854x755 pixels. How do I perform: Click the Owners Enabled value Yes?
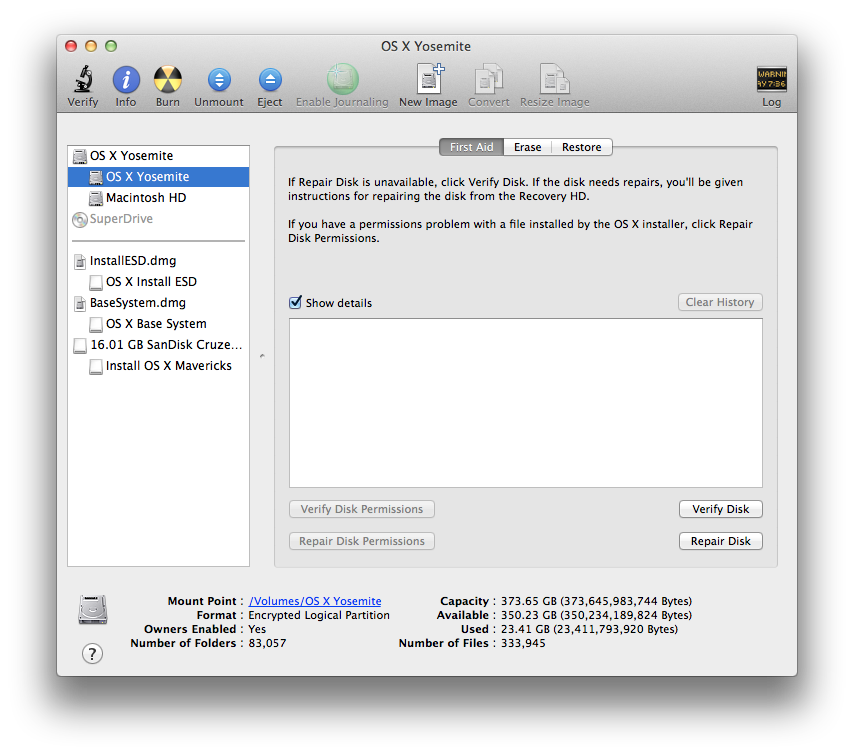coord(257,629)
